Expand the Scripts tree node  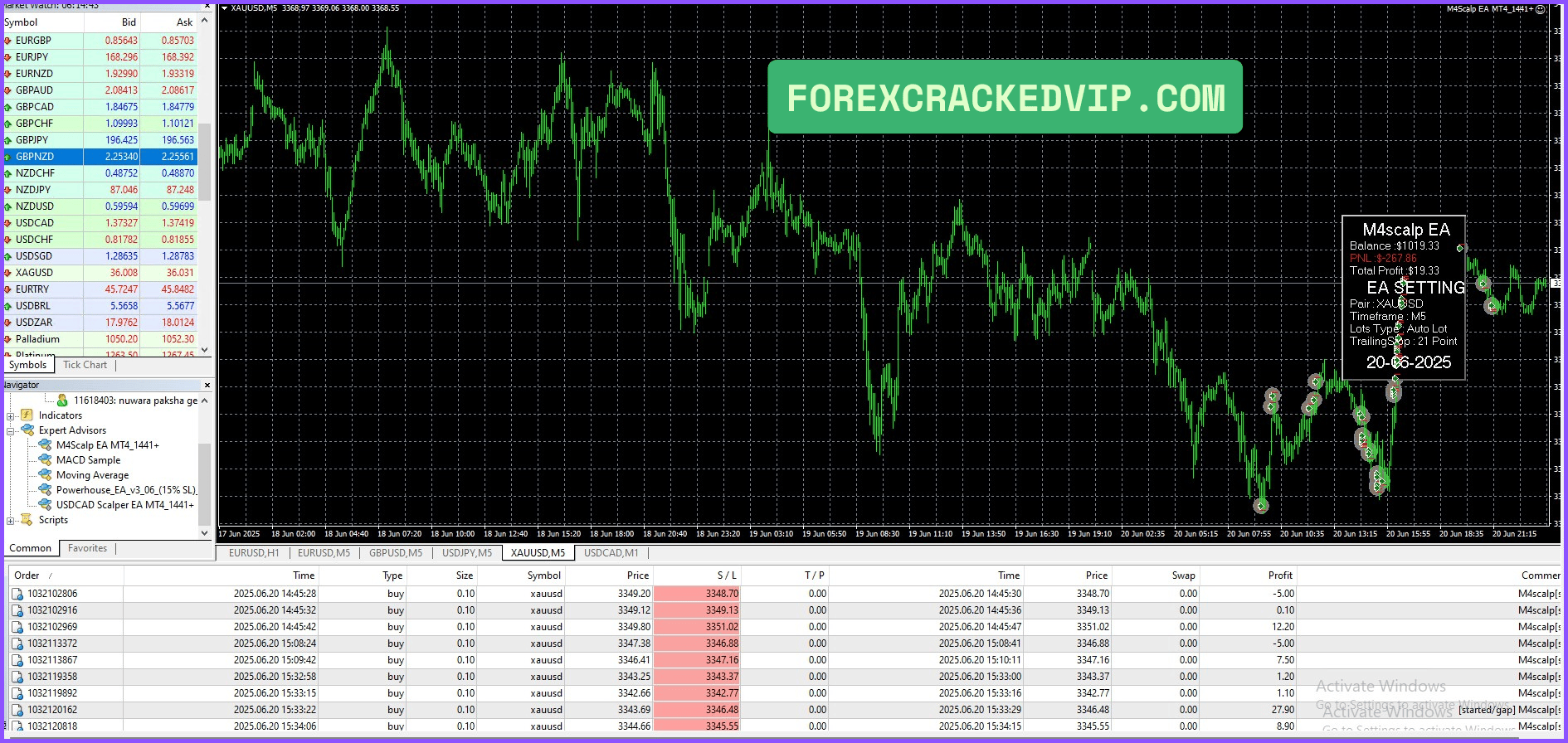[x=10, y=521]
